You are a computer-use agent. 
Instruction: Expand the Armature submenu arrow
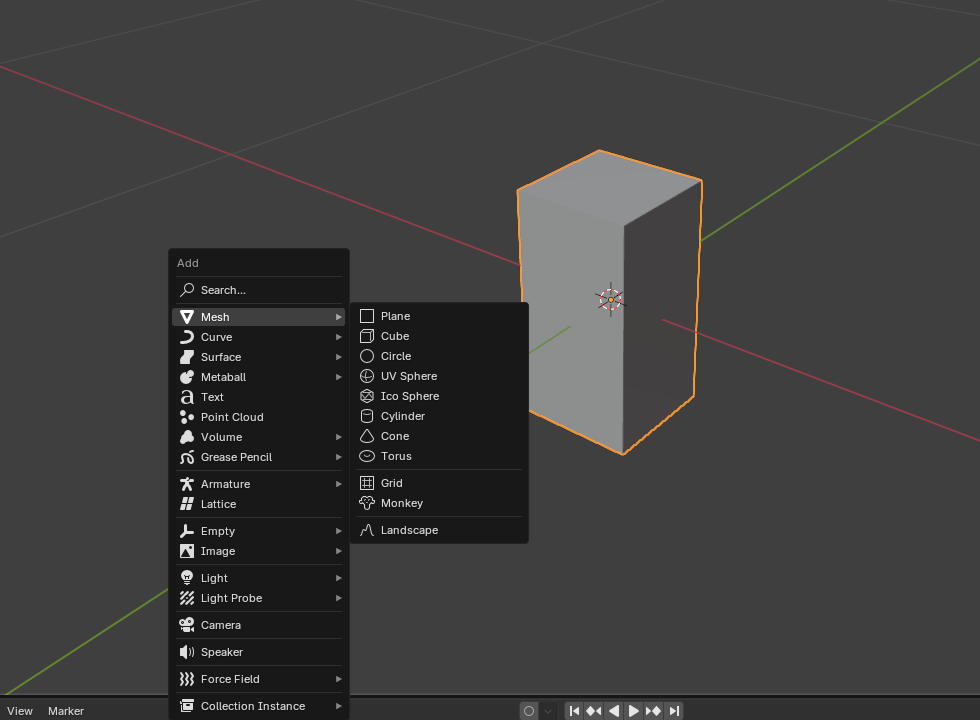[x=338, y=484]
